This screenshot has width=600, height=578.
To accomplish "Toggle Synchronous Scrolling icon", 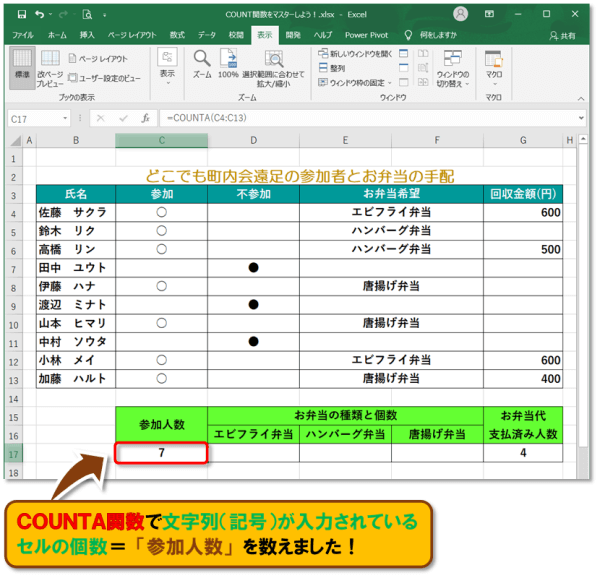I will pos(423,68).
